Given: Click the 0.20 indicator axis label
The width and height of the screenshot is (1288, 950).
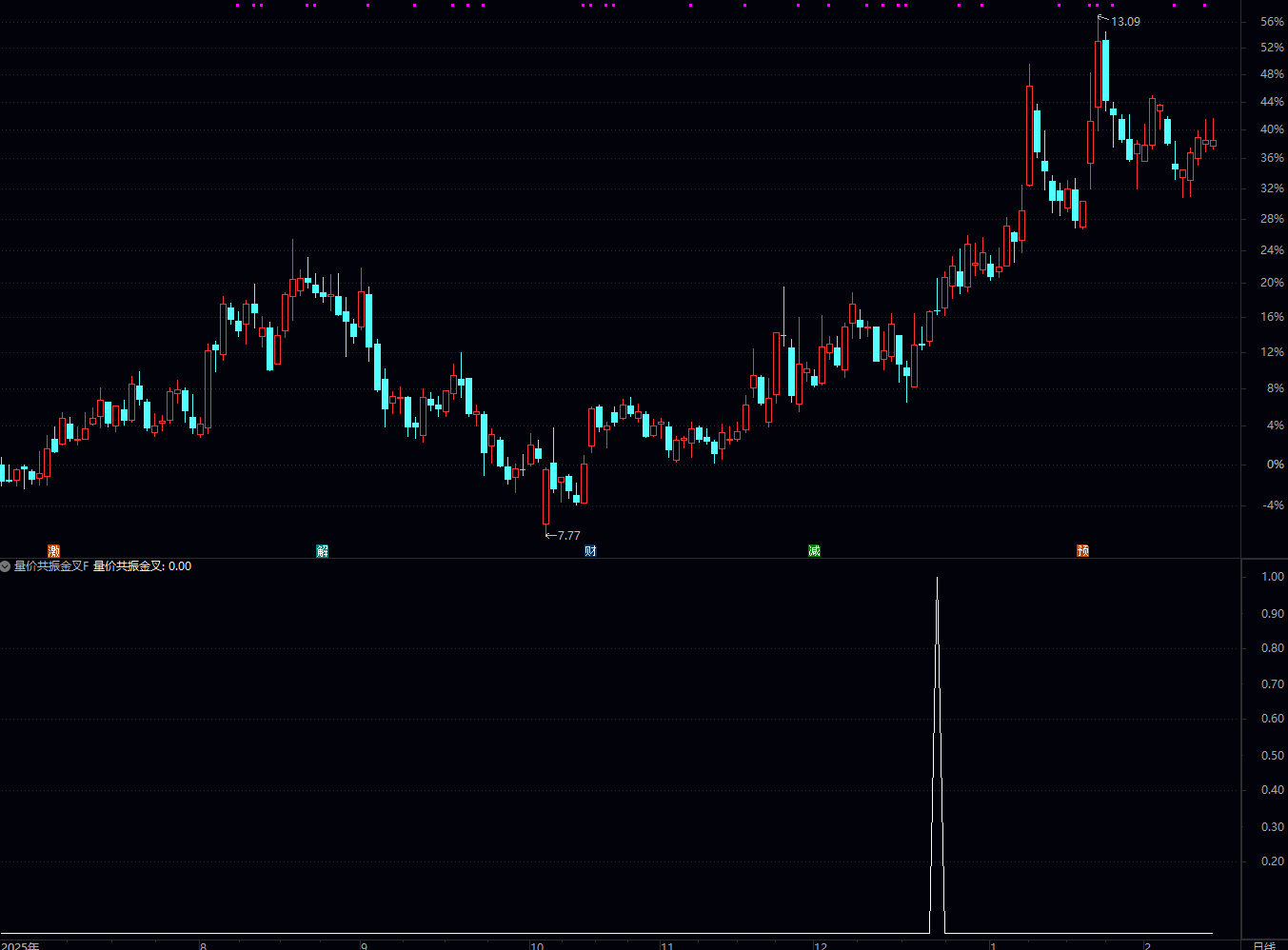Looking at the screenshot, I should [x=1273, y=861].
